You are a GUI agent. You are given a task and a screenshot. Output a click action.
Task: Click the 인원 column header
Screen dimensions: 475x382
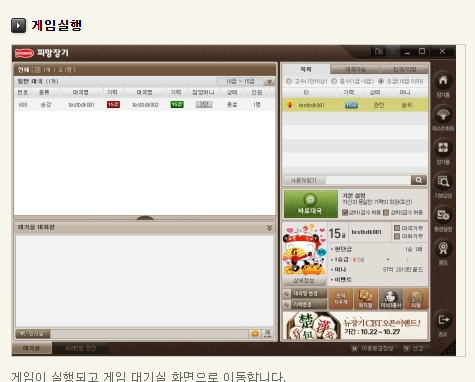(x=256, y=92)
